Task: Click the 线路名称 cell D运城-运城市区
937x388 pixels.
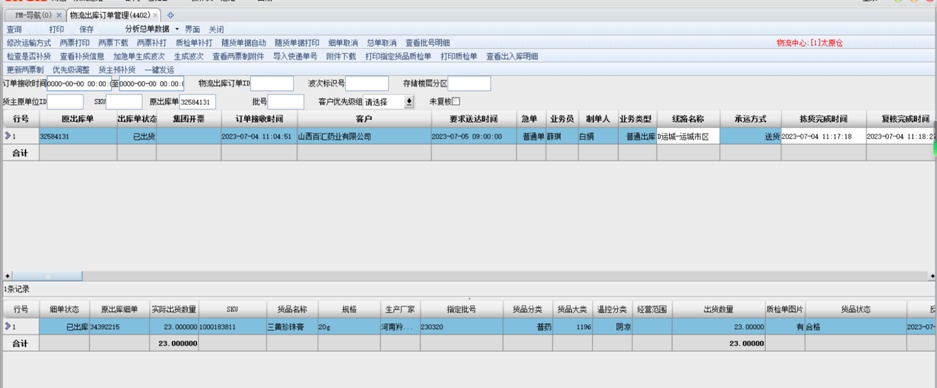Action: 688,136
